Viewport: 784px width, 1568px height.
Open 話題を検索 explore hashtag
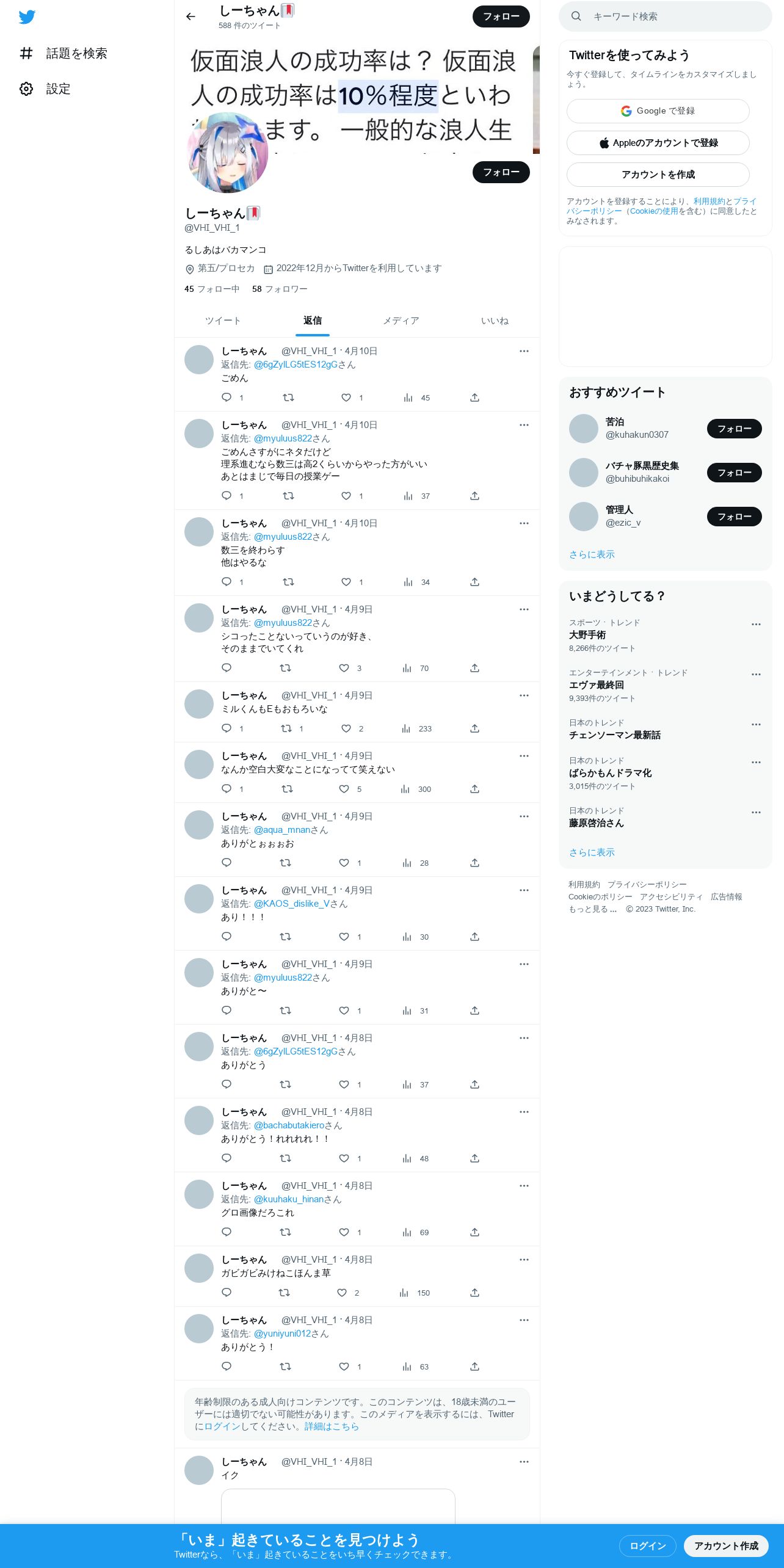coord(64,54)
